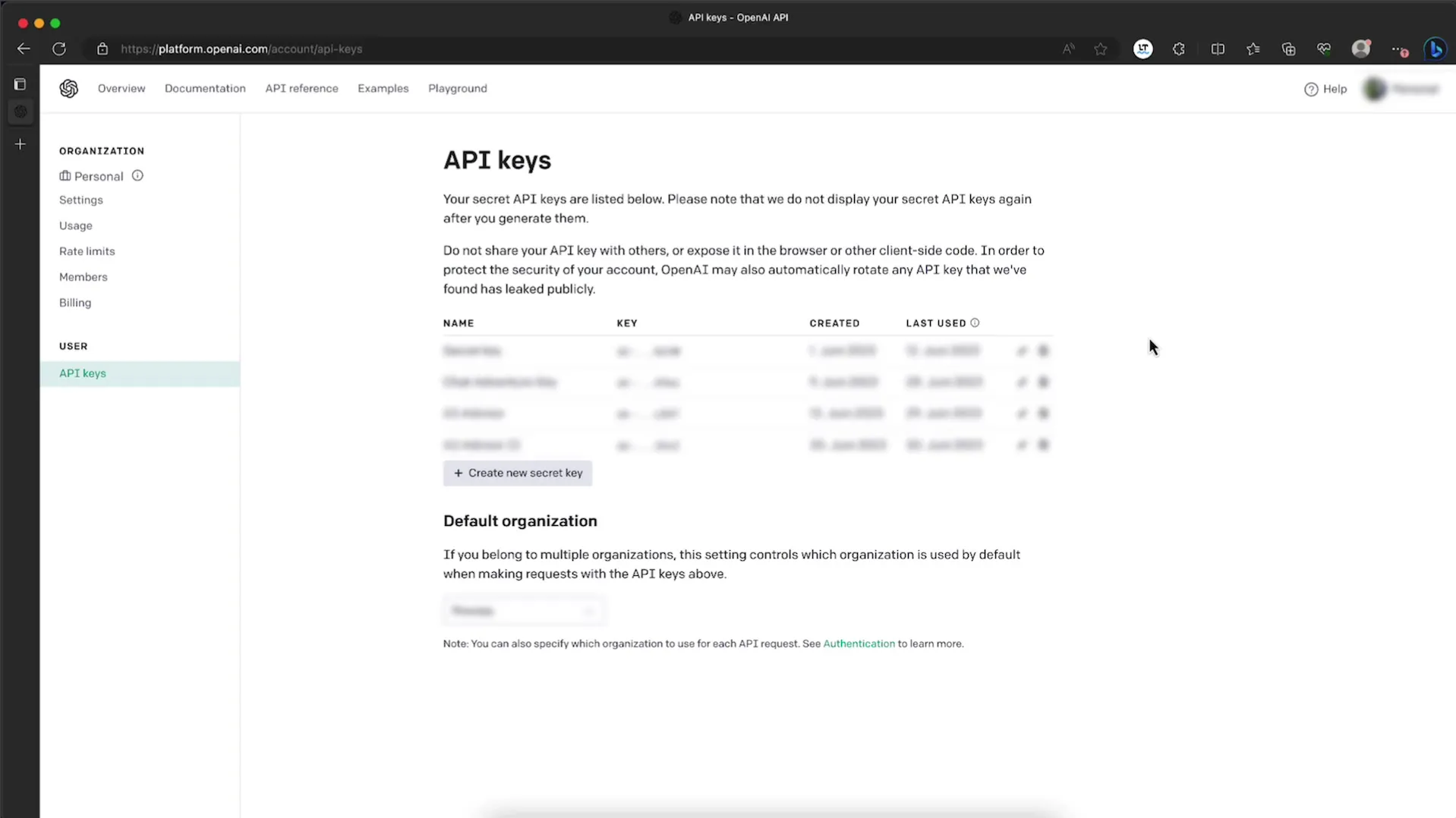This screenshot has width=1456, height=818.
Task: Click the browser address bar URL
Action: (241, 49)
